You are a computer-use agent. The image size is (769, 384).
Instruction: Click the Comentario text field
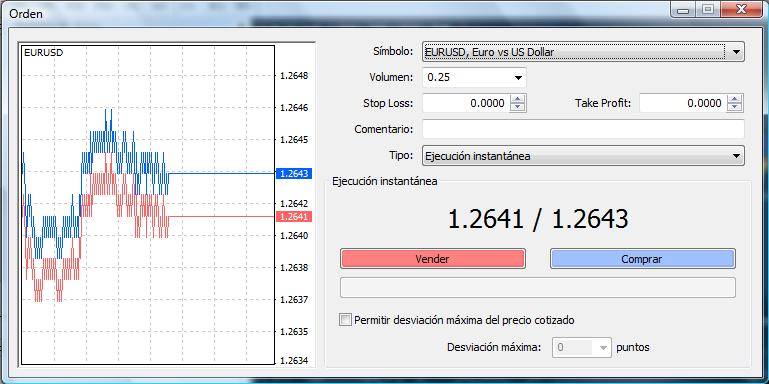pyautogui.click(x=583, y=129)
